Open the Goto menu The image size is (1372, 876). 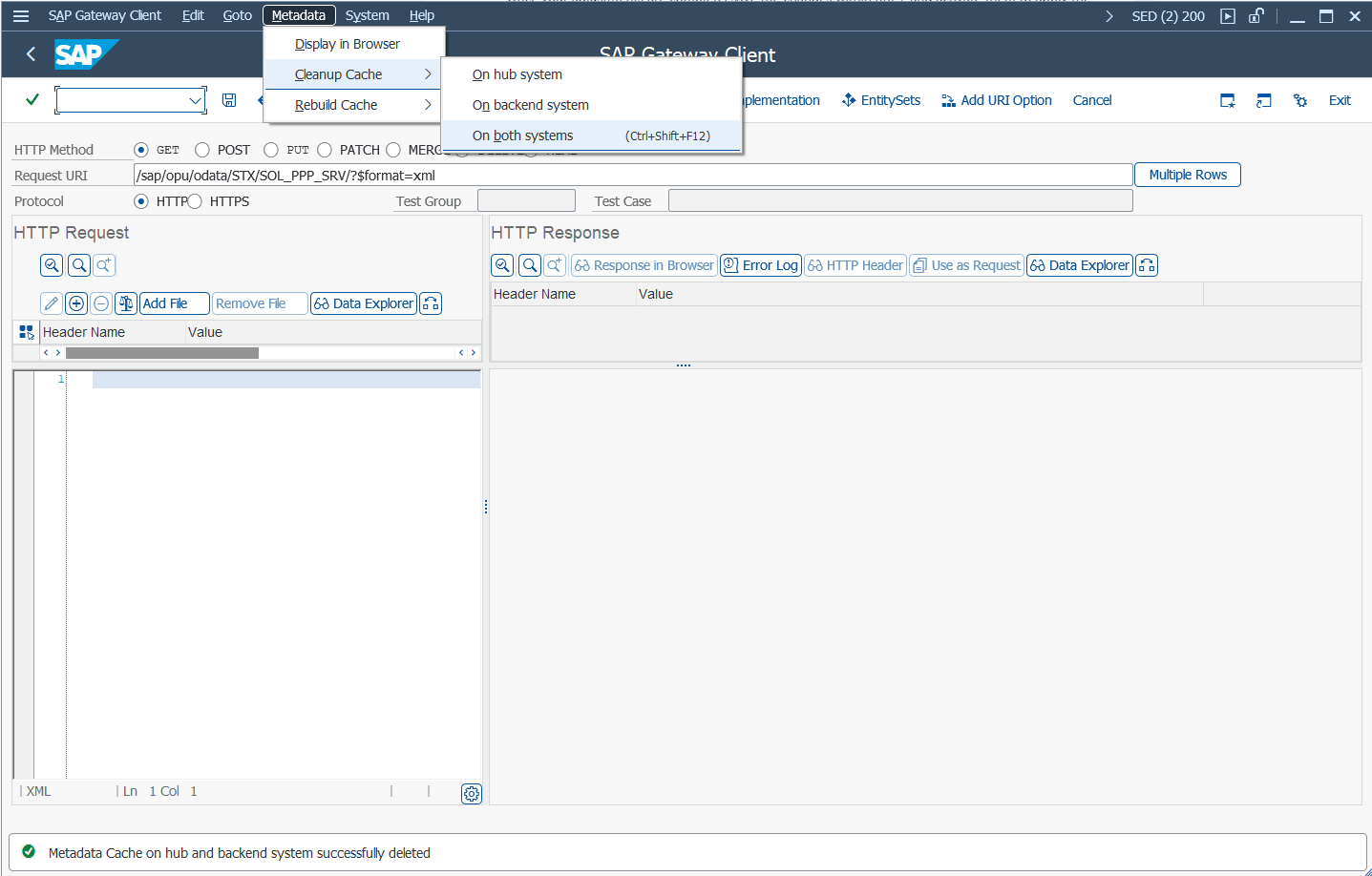pyautogui.click(x=237, y=15)
